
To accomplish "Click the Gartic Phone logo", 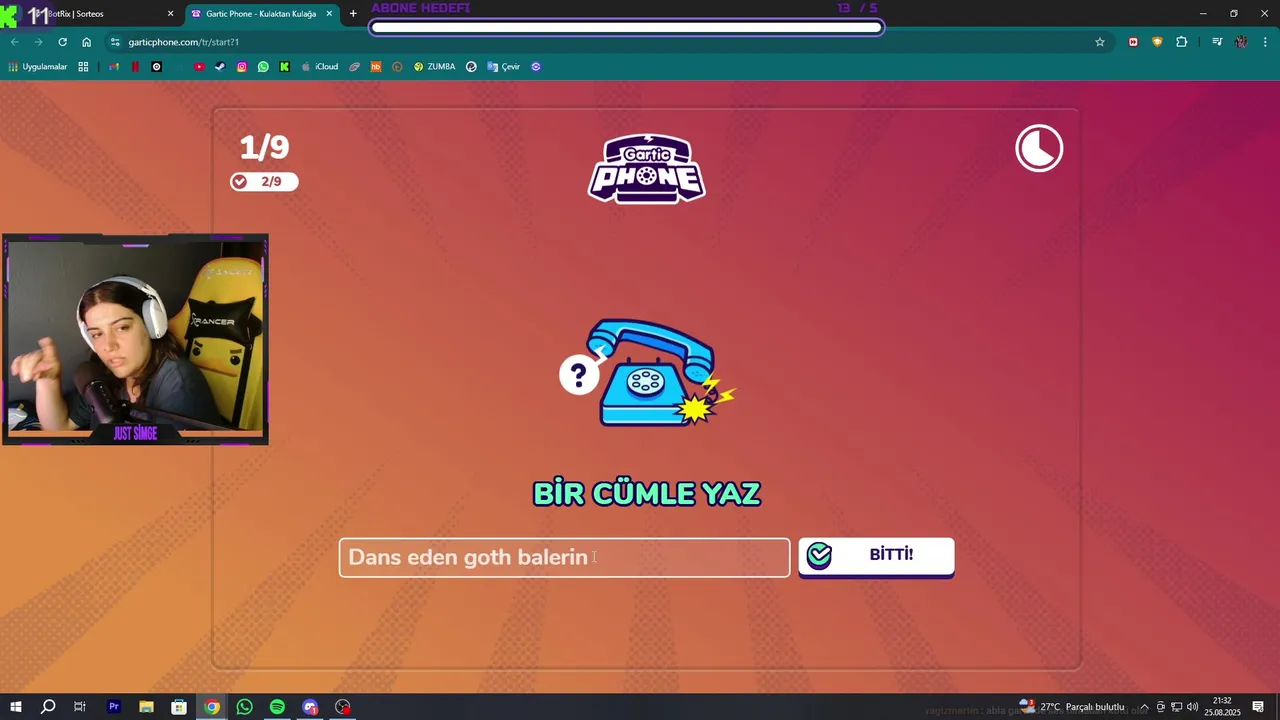I will click(x=646, y=169).
